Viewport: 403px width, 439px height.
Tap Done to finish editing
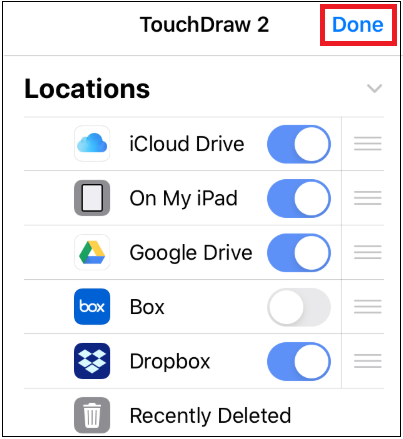coord(358,25)
